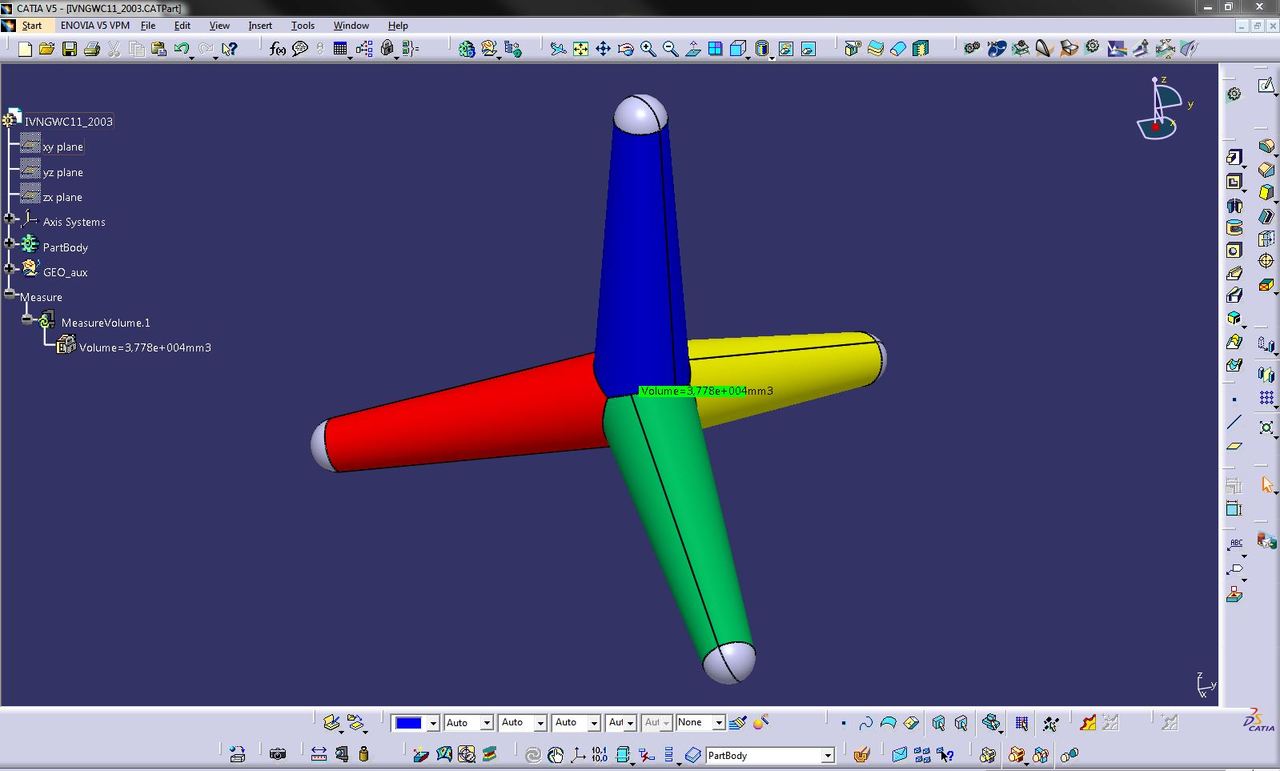
Task: Click the compass in viewport corner
Action: click(x=1160, y=108)
